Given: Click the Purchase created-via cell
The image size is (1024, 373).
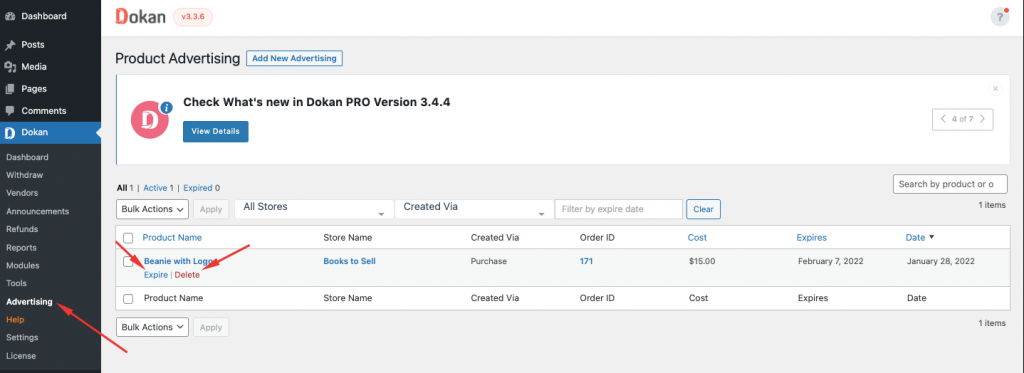Looking at the screenshot, I should click(x=488, y=261).
